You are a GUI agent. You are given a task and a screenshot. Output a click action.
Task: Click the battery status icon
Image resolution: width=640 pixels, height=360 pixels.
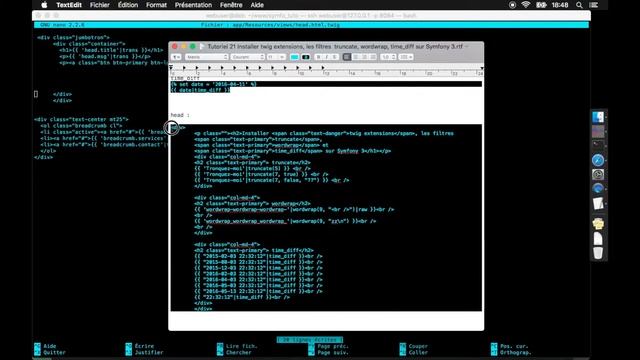[x=541, y=5]
